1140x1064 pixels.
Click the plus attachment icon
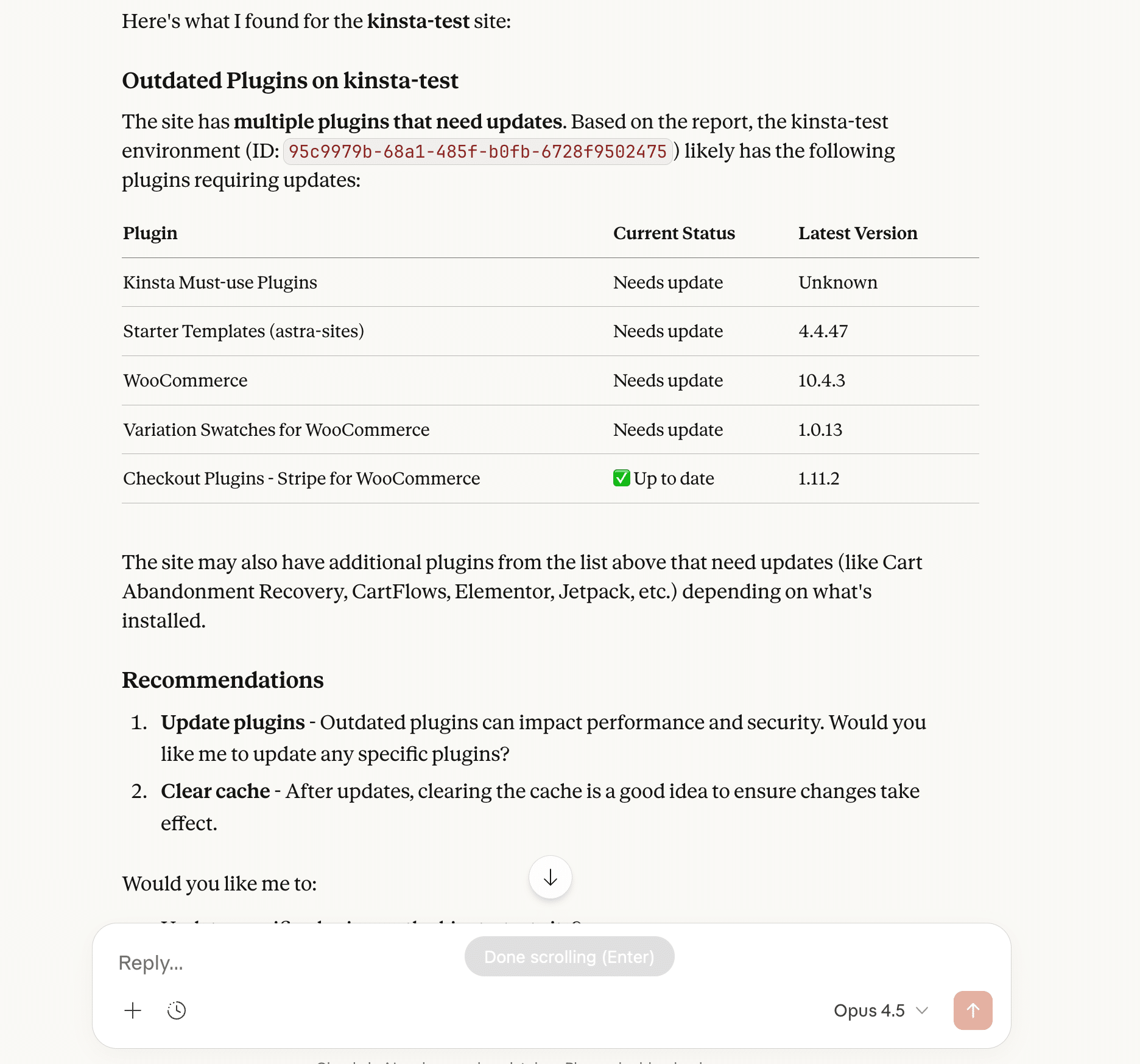tap(133, 1010)
